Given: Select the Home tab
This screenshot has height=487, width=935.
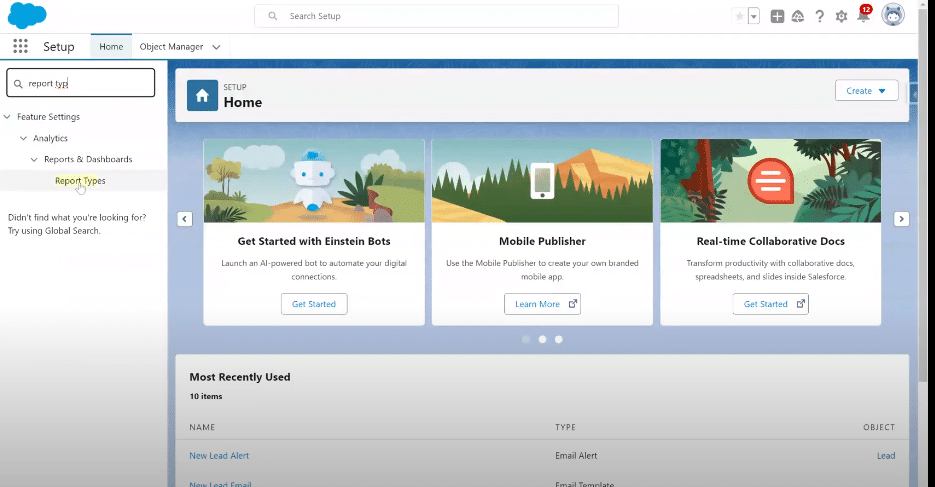Looking at the screenshot, I should pos(111,46).
